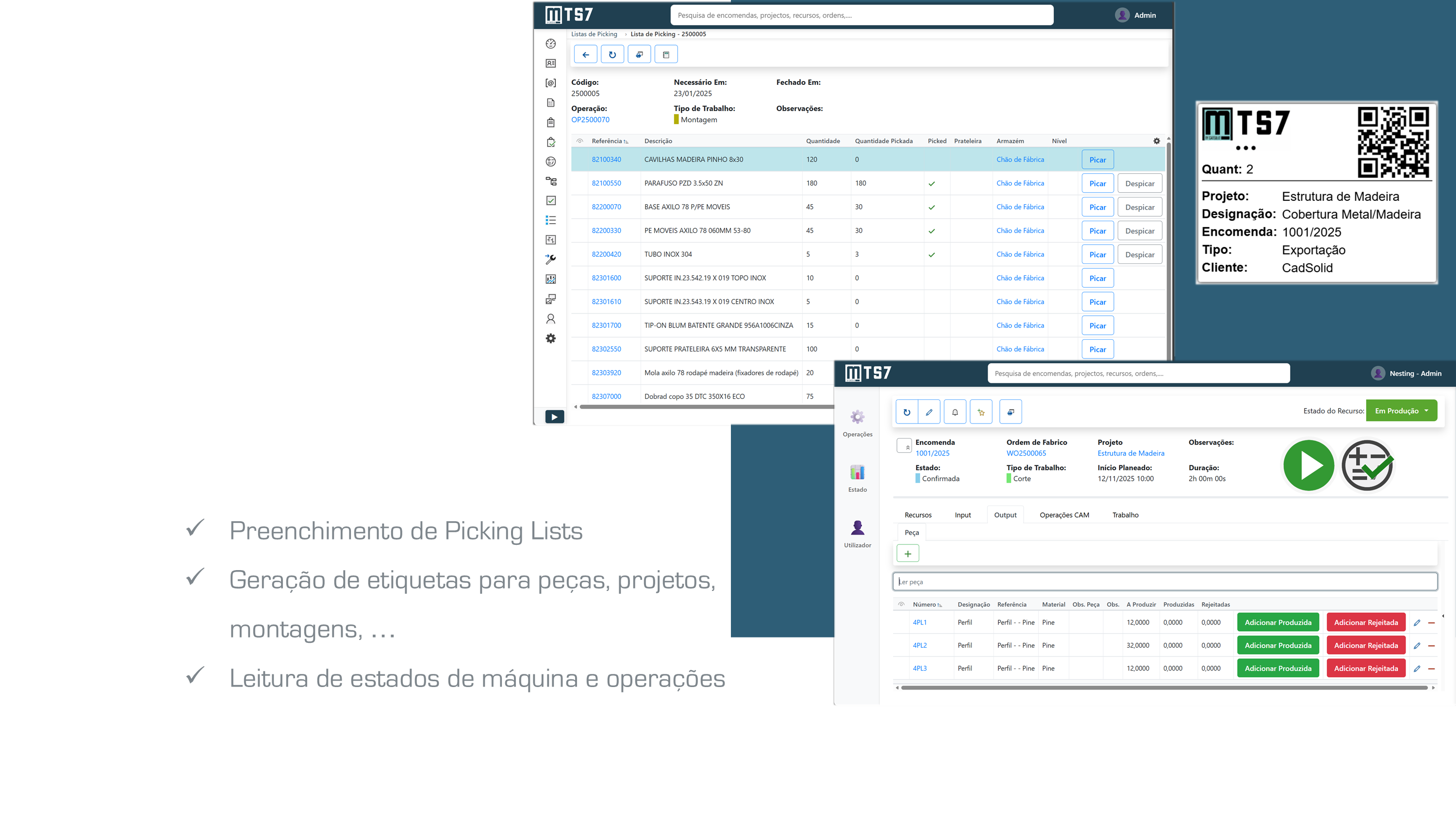Image resolution: width=1456 pixels, height=819 pixels.
Task: Click pencil edit icon for row 4PL1
Action: (x=1416, y=622)
